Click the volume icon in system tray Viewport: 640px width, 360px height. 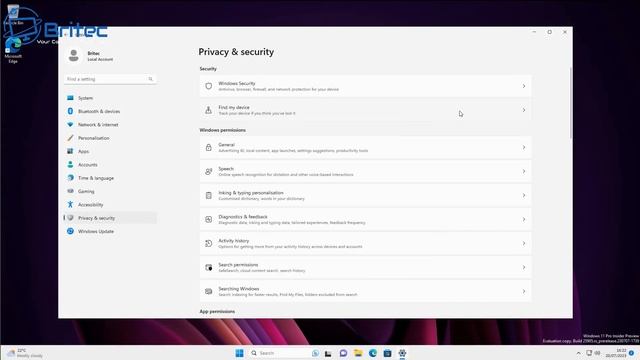[598, 353]
